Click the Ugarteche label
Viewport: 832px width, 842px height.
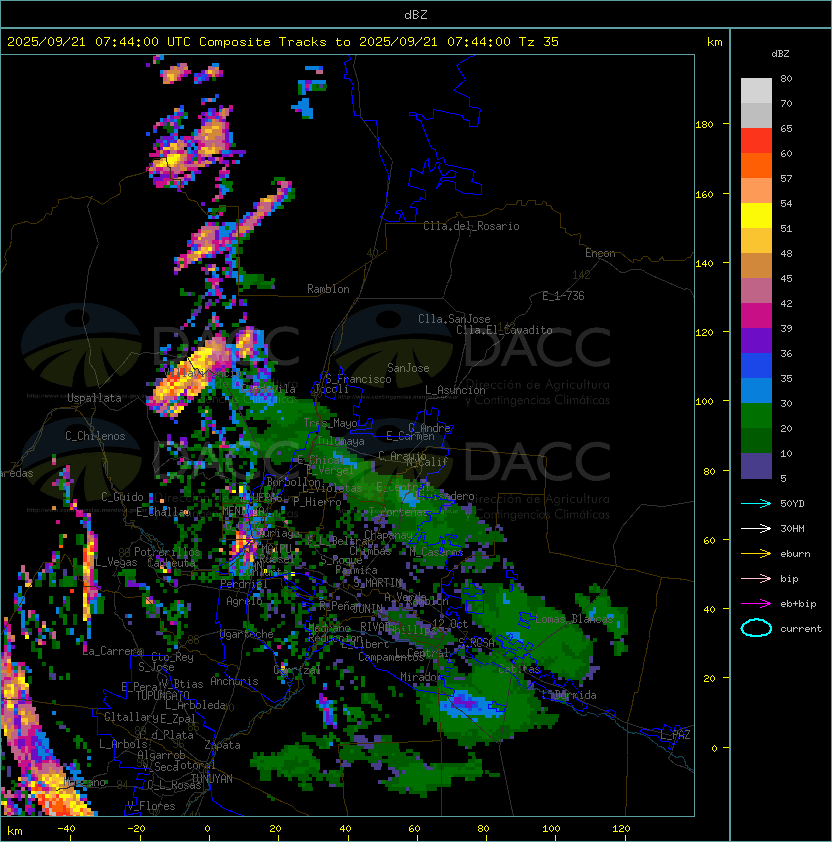(247, 635)
